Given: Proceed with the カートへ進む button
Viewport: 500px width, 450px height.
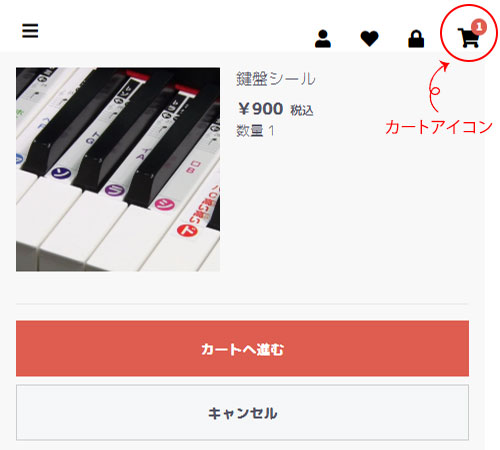Looking at the screenshot, I should tap(242, 349).
